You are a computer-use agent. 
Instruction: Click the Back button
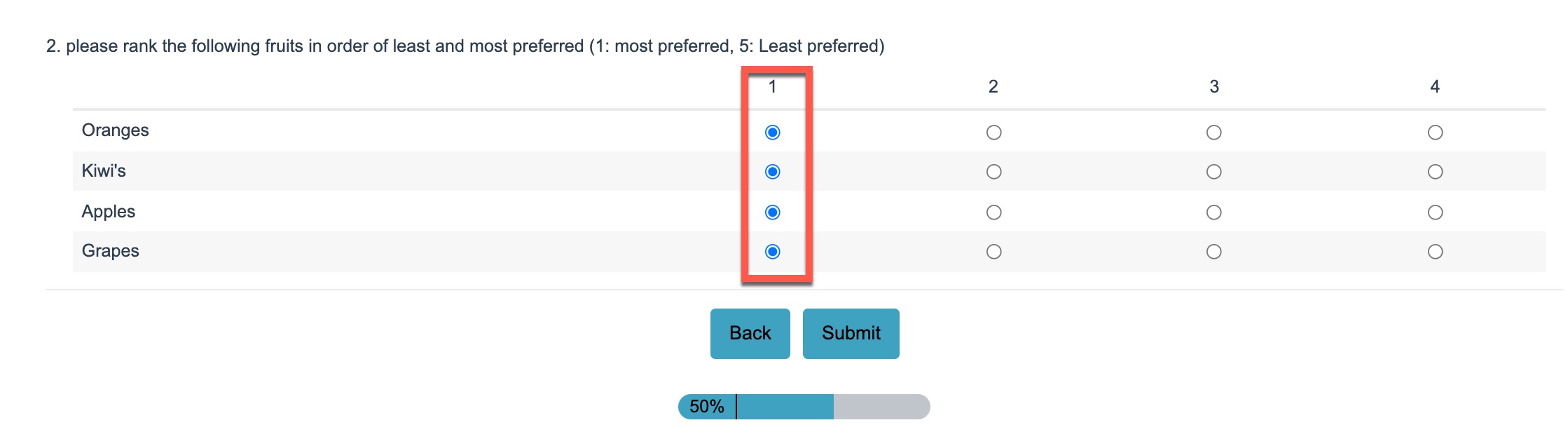(x=750, y=334)
